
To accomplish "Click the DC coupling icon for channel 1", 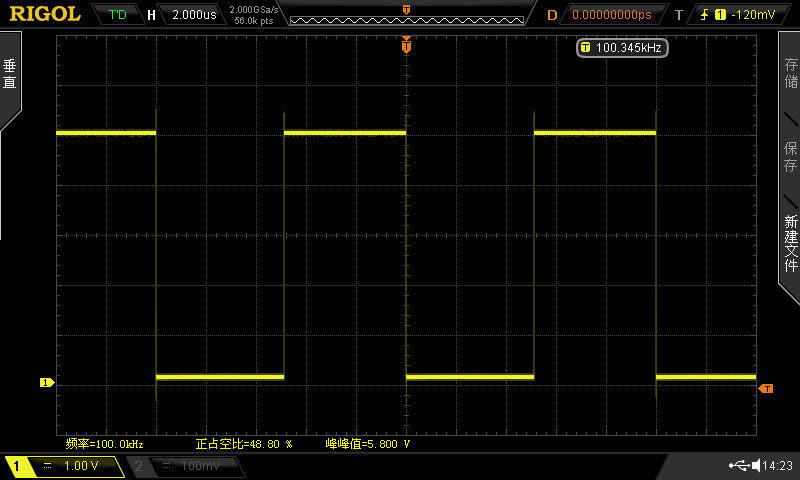I will coord(47,465).
